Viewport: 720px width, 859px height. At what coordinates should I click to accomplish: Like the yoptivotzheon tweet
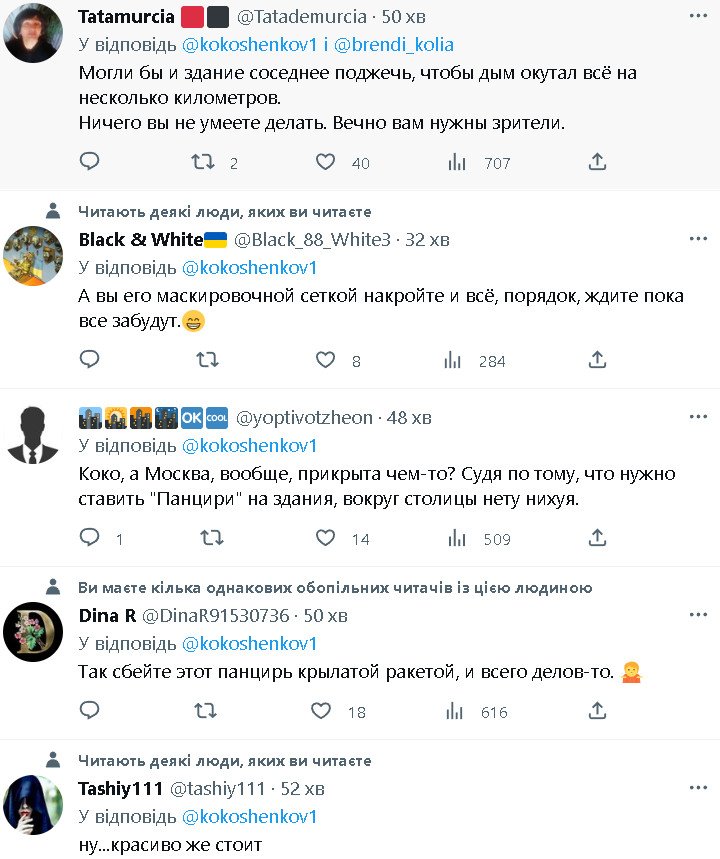coord(325,538)
